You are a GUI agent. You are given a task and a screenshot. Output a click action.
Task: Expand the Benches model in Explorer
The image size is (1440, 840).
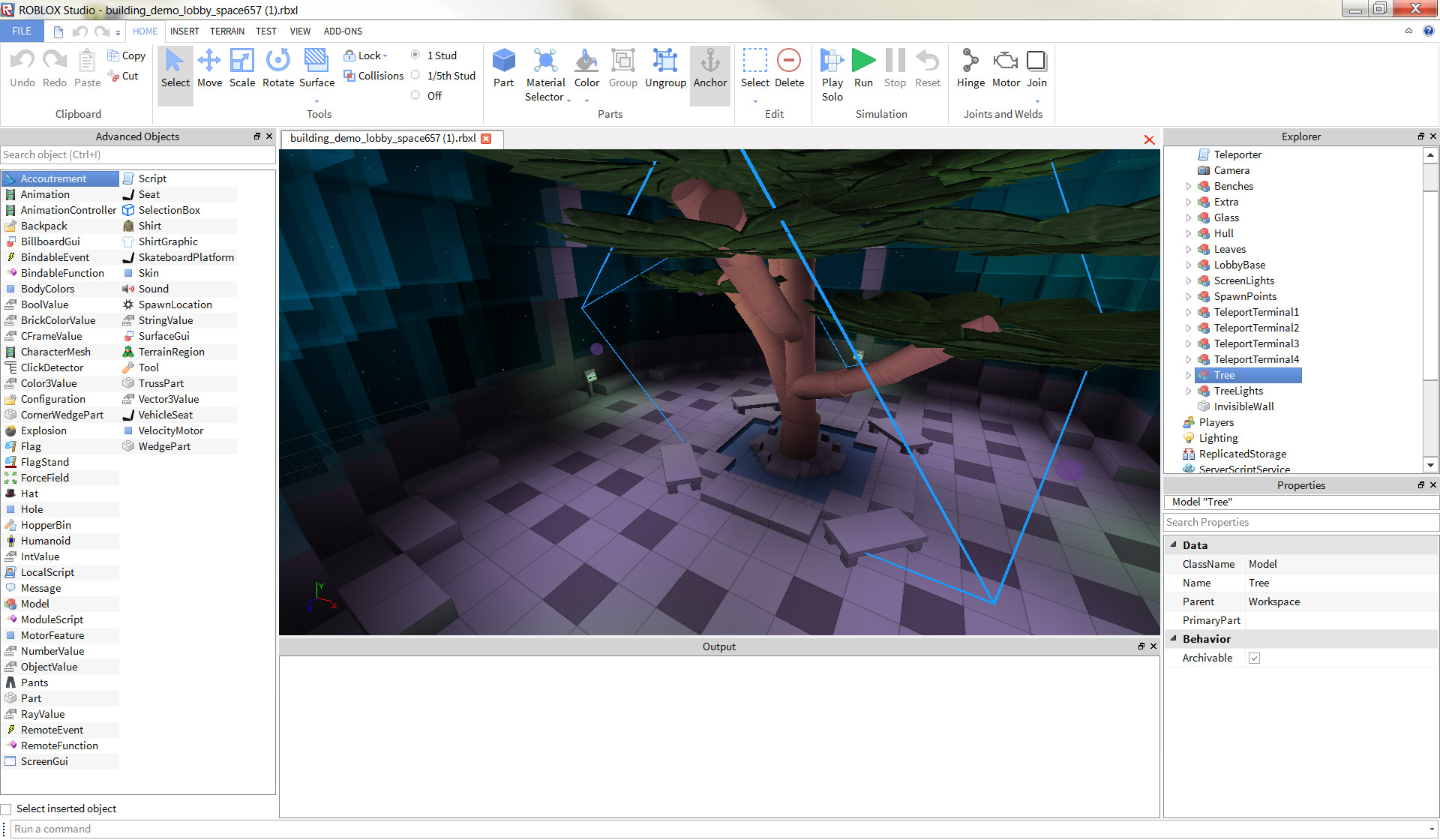click(x=1189, y=186)
